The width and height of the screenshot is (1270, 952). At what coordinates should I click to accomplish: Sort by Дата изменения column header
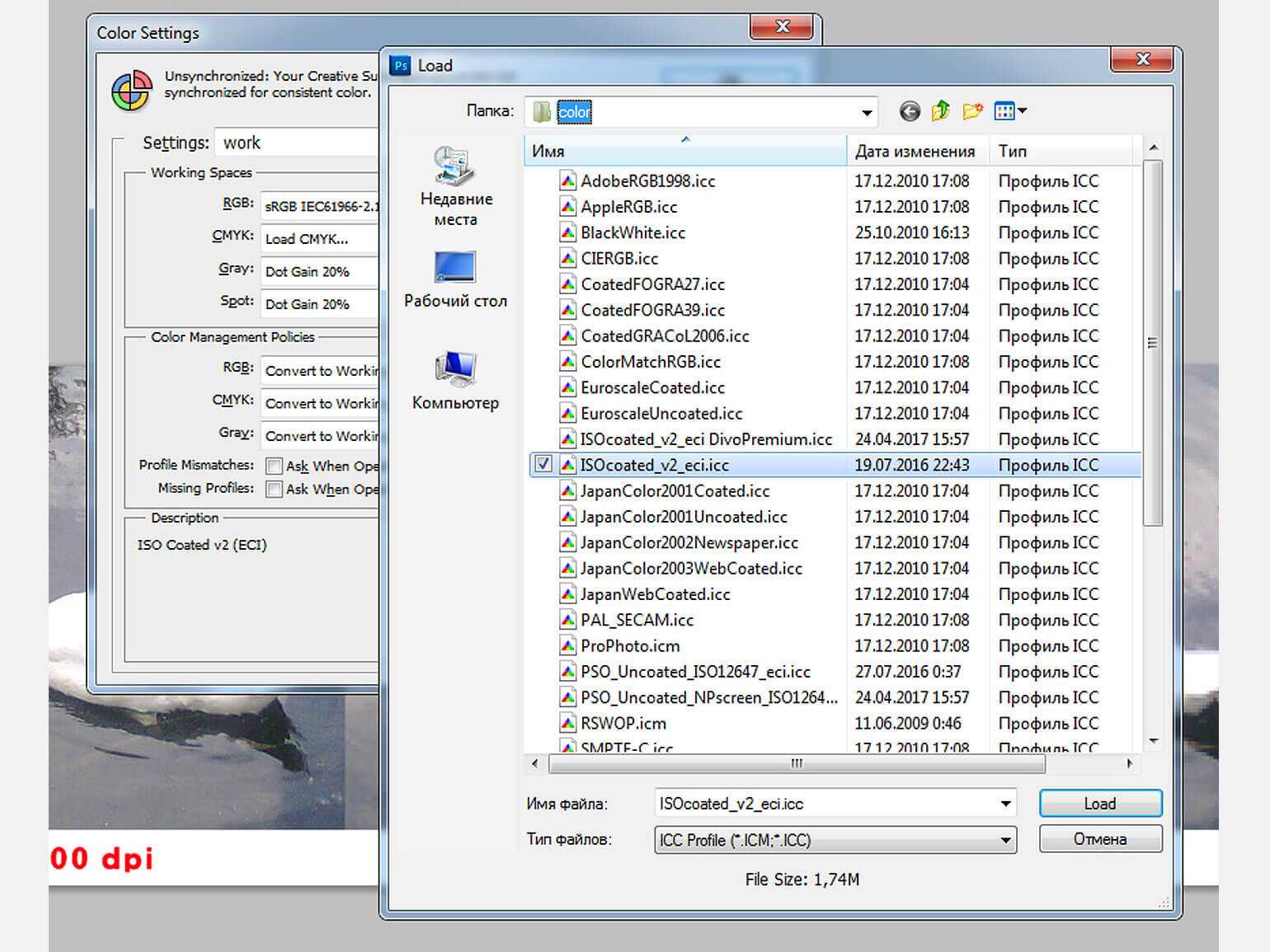(x=915, y=152)
